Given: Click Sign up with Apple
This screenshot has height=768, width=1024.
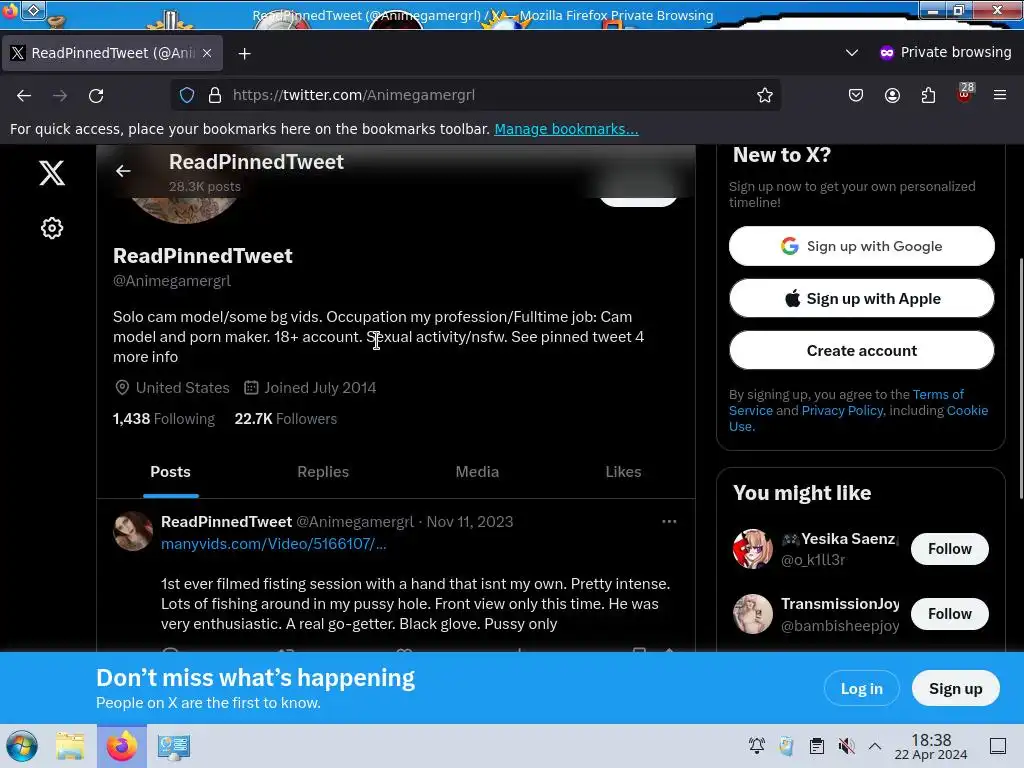Looking at the screenshot, I should (861, 298).
